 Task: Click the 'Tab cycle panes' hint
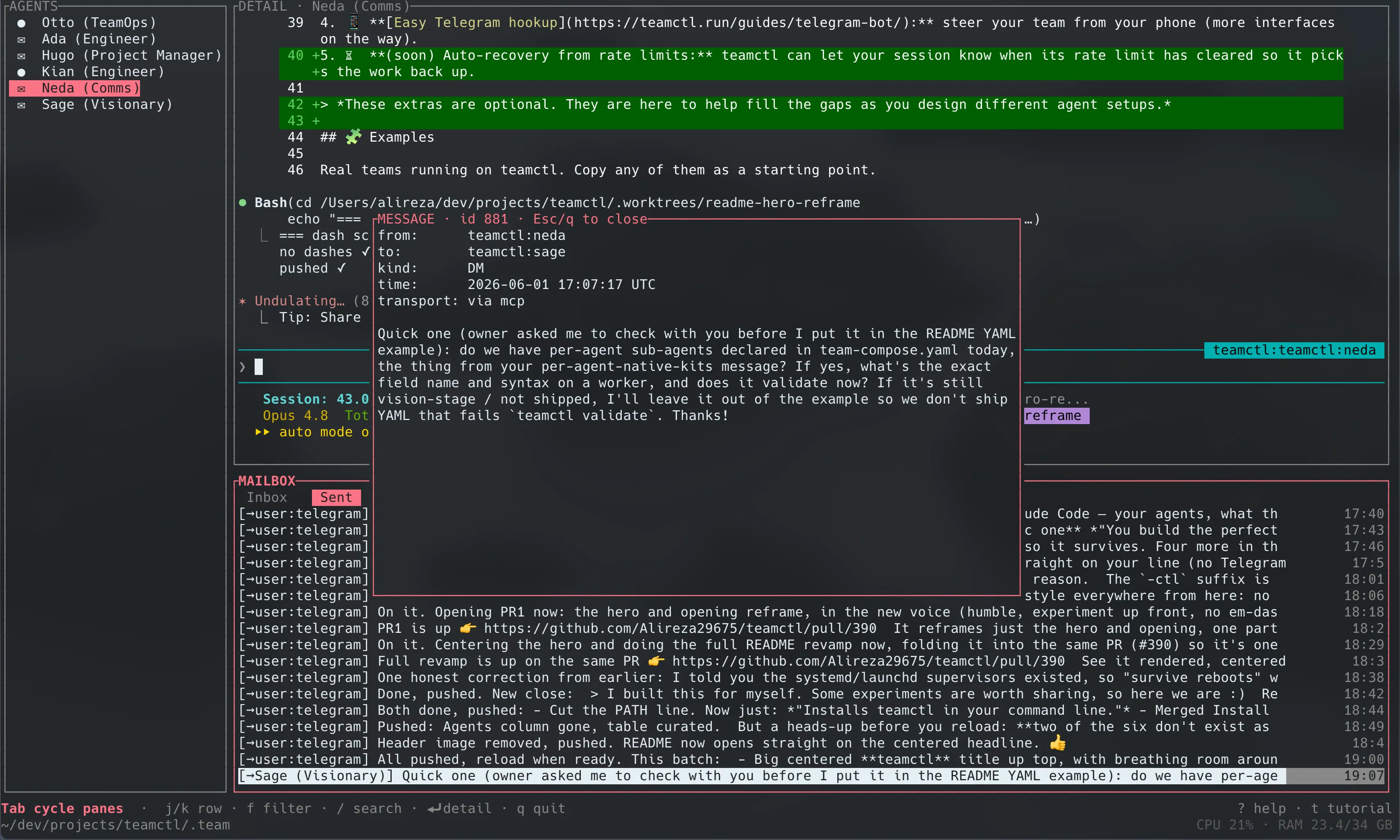(62, 809)
